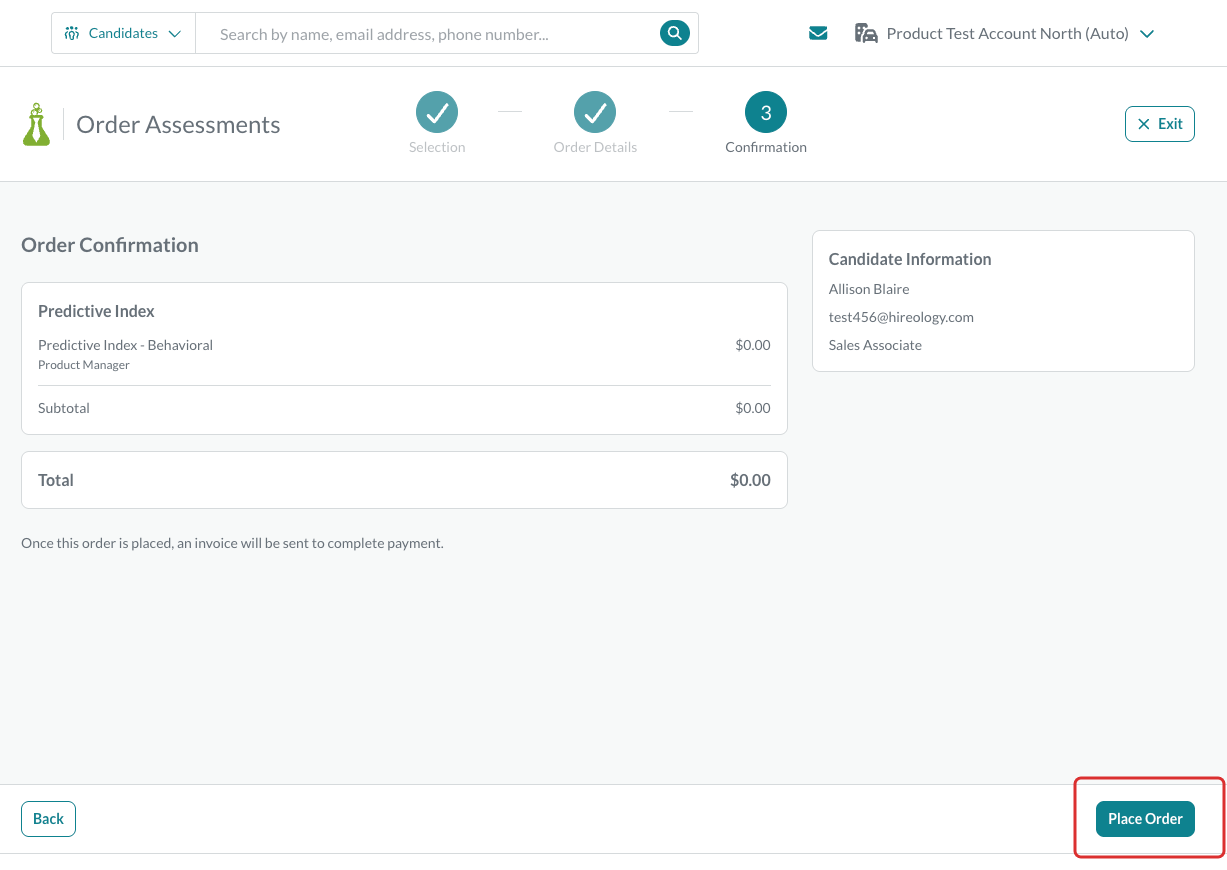1227x870 pixels.
Task: Click the Allison Blaire candidate name
Action: pyautogui.click(x=869, y=289)
